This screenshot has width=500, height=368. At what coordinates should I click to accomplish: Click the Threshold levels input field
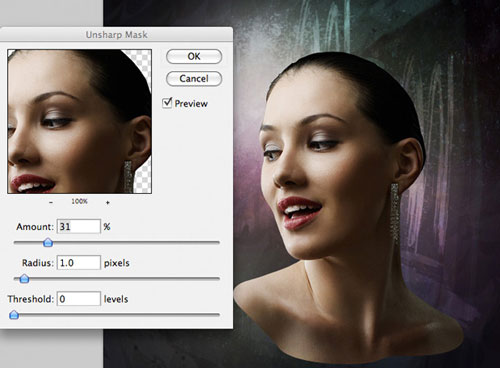[79, 299]
